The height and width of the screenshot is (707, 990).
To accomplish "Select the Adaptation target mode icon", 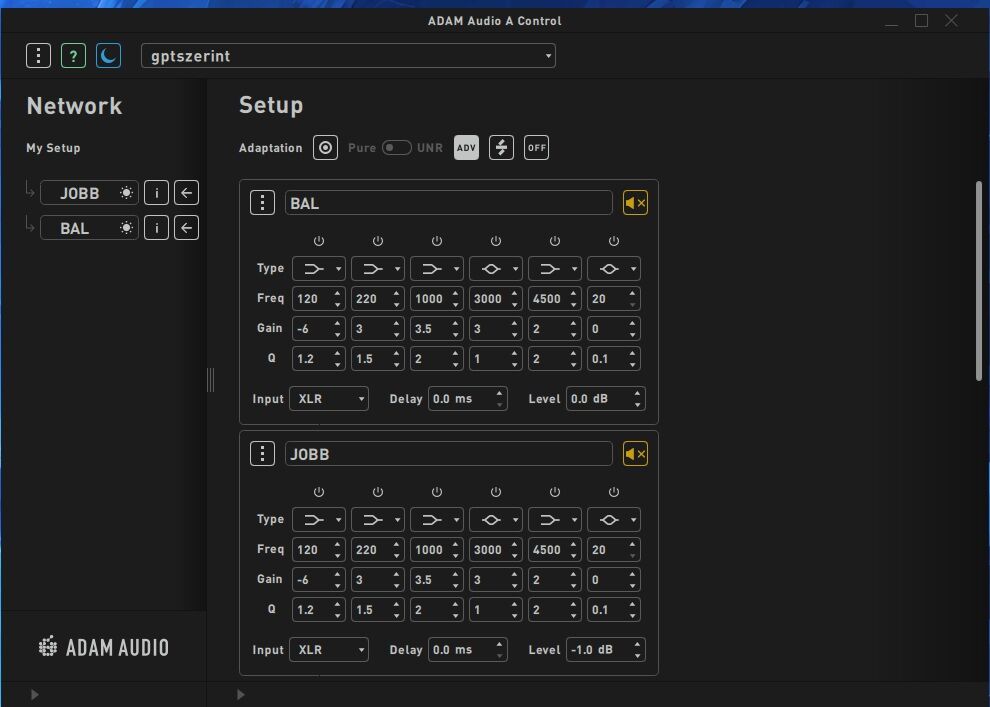I will click(325, 148).
